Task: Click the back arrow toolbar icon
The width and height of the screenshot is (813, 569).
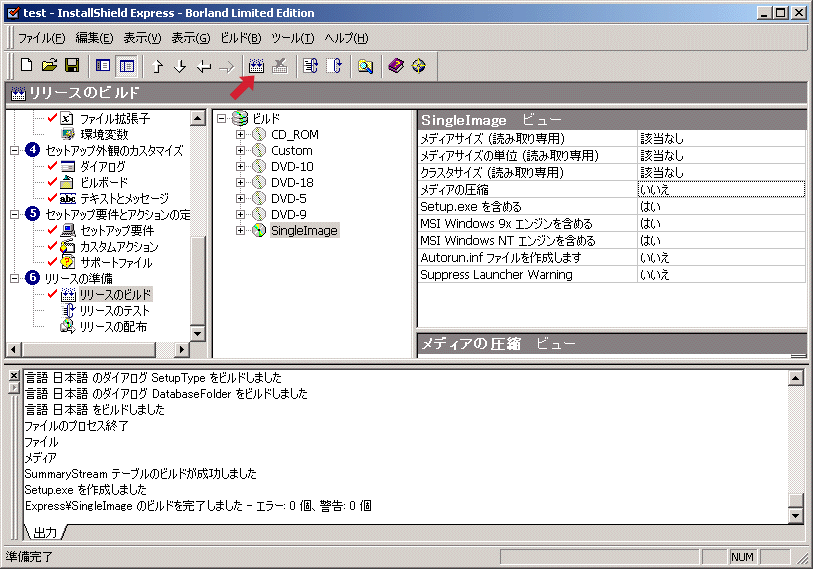Action: tap(204, 66)
